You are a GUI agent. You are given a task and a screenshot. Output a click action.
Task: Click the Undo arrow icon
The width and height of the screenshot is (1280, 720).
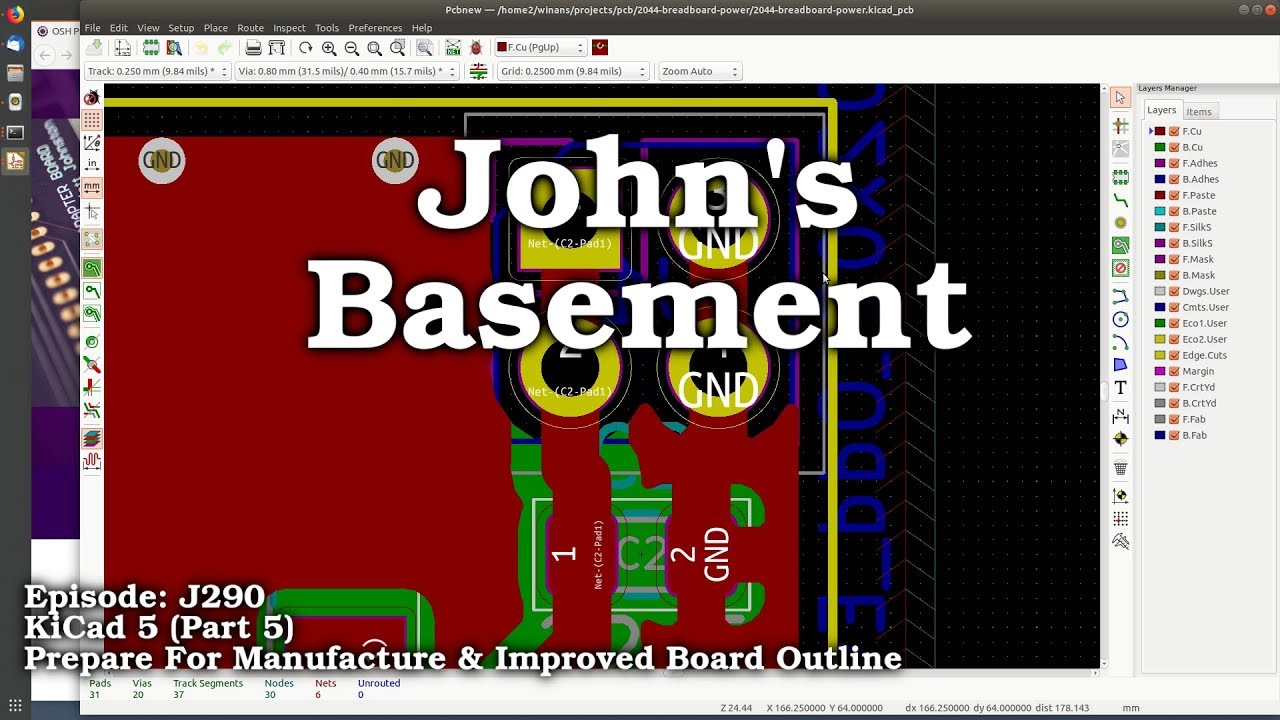pos(201,48)
